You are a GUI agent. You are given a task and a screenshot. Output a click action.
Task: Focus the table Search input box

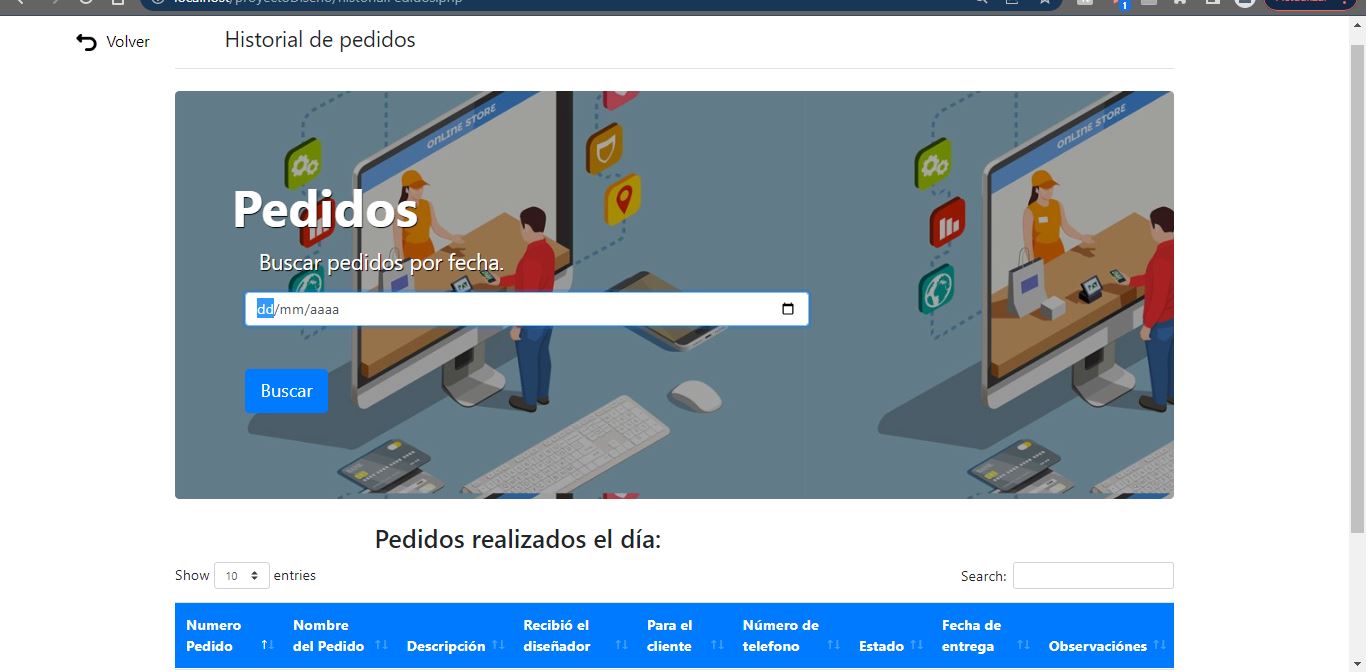(1092, 576)
